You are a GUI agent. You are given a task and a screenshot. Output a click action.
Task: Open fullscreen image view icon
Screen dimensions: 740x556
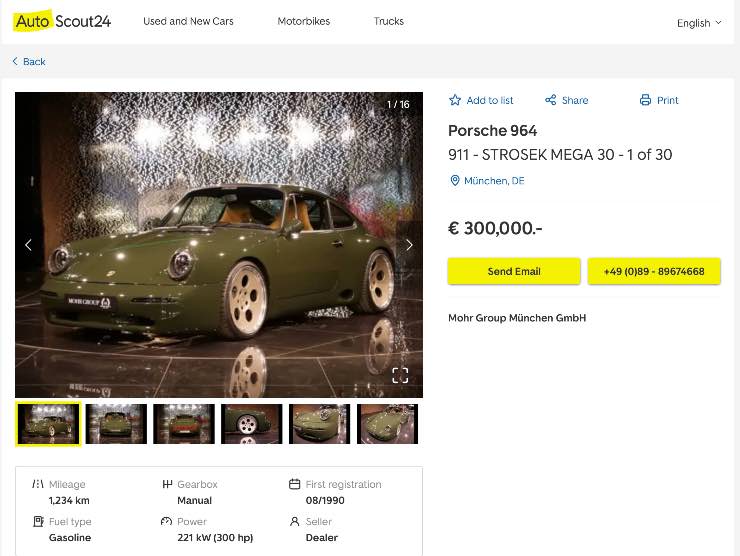[400, 375]
